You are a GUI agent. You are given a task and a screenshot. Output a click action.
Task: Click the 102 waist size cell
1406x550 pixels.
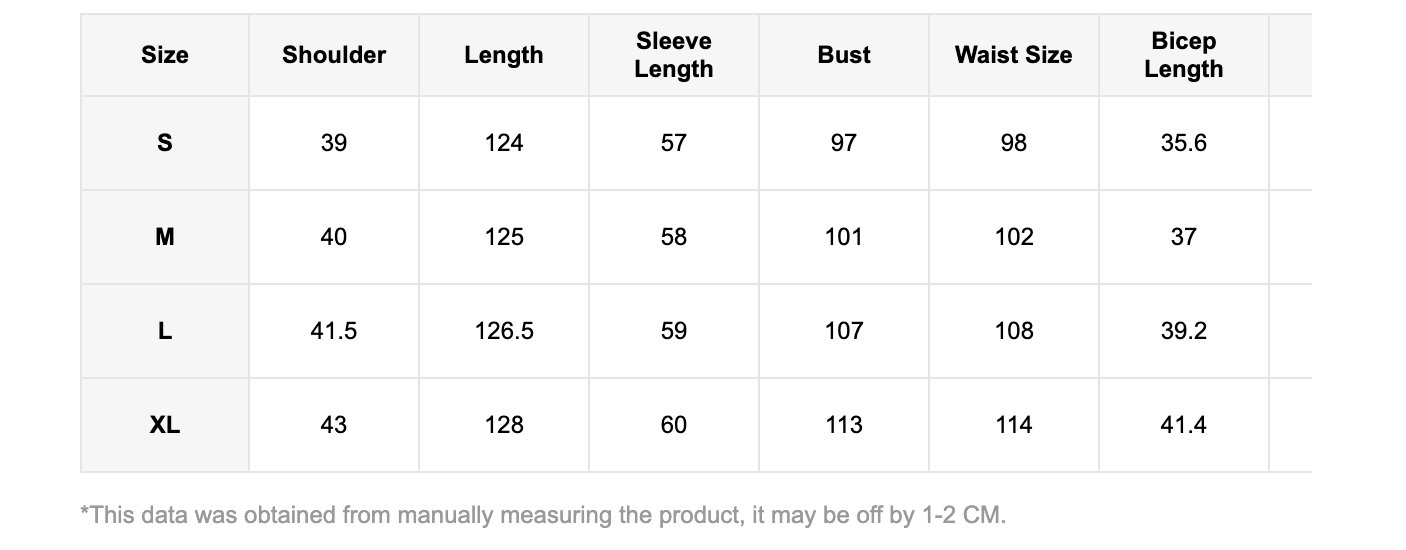(x=1013, y=237)
